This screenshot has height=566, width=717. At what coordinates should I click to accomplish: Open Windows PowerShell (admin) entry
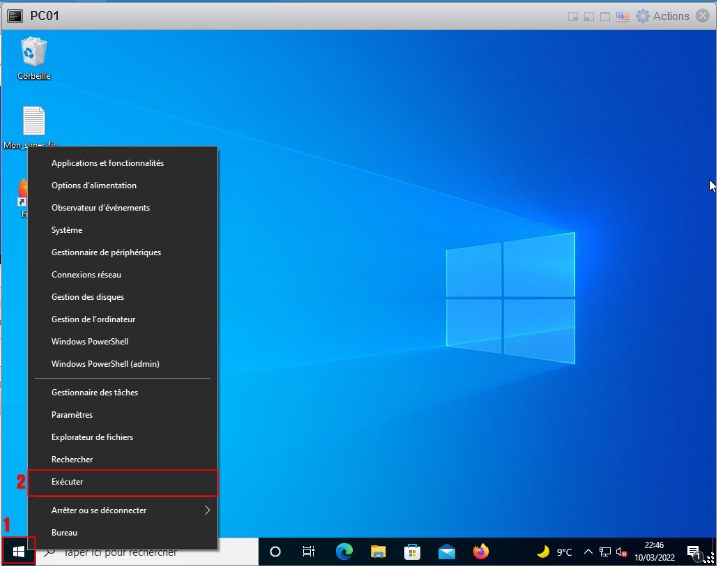(105, 364)
